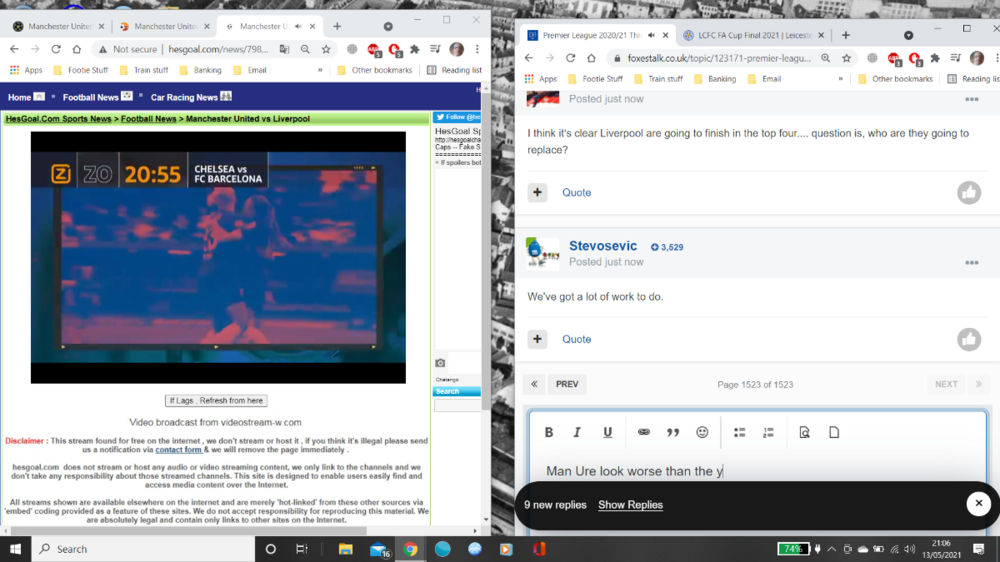Click Windows taskbar search box
Viewport: 1000px width, 562px height.
[x=143, y=549]
